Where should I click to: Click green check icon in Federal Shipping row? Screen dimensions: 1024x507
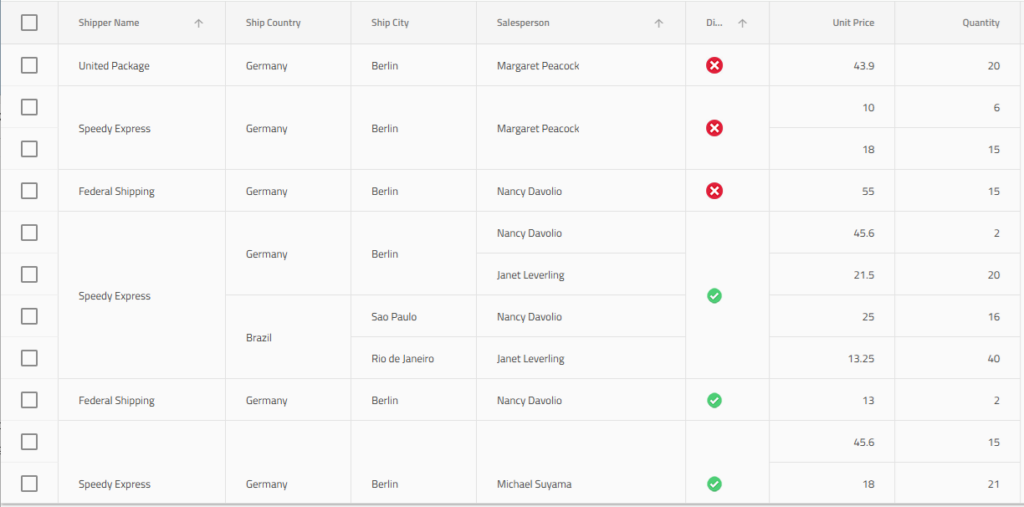point(714,401)
